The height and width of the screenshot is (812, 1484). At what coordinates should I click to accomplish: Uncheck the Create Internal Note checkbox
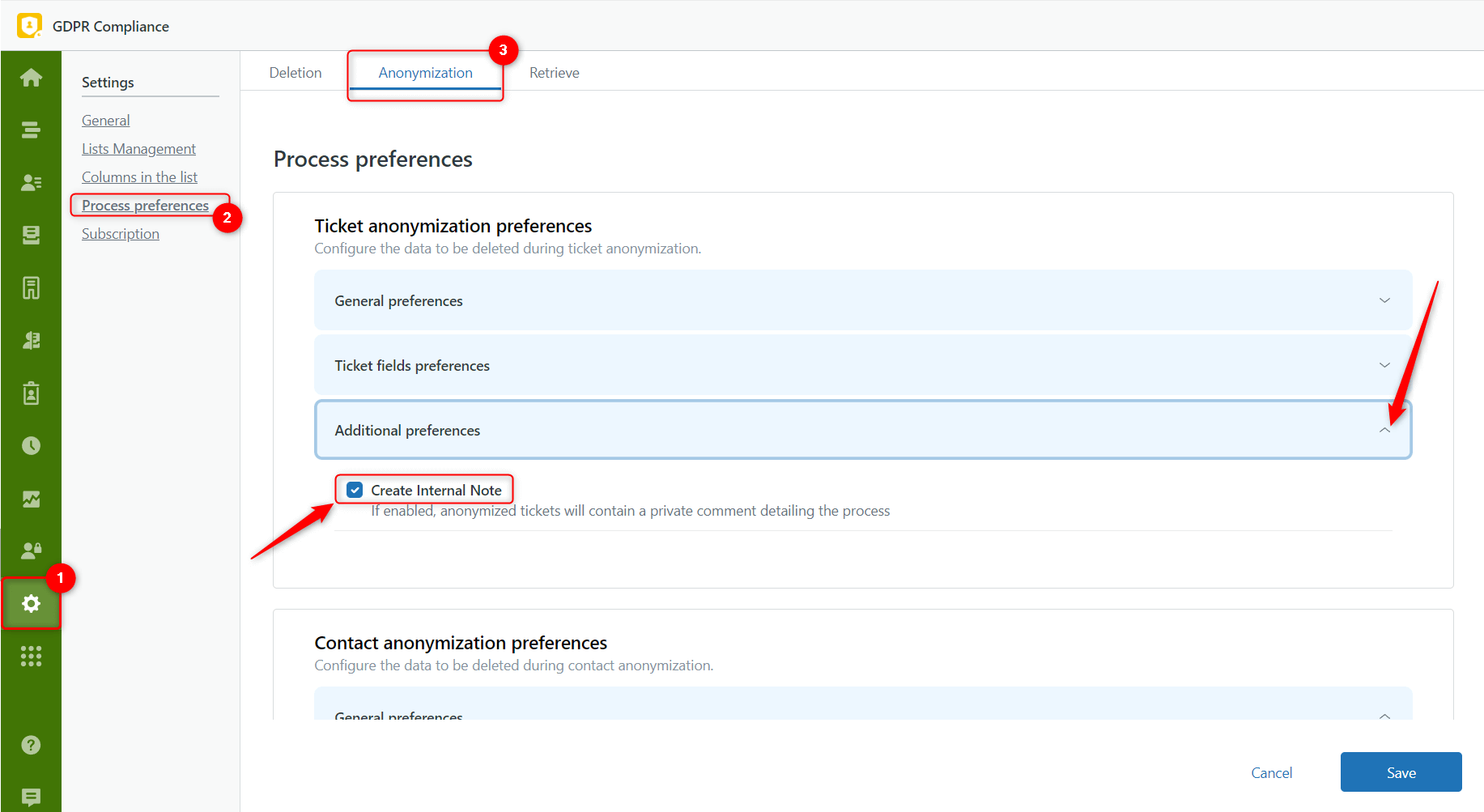point(355,490)
